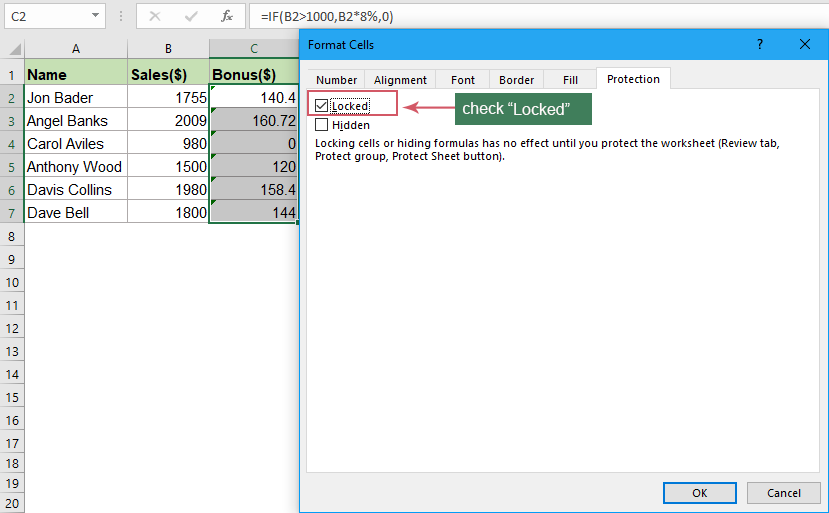Open the Fill tab
This screenshot has width=829, height=513.
(570, 80)
